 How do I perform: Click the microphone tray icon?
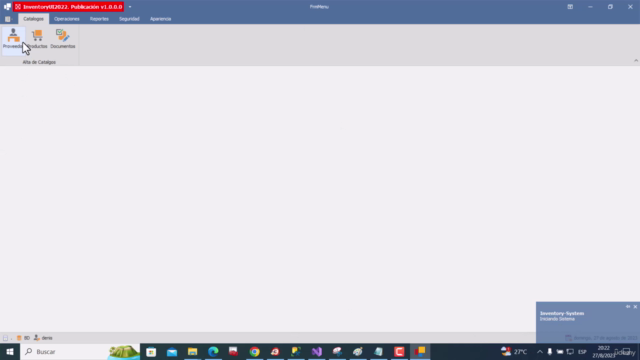(x=550, y=351)
